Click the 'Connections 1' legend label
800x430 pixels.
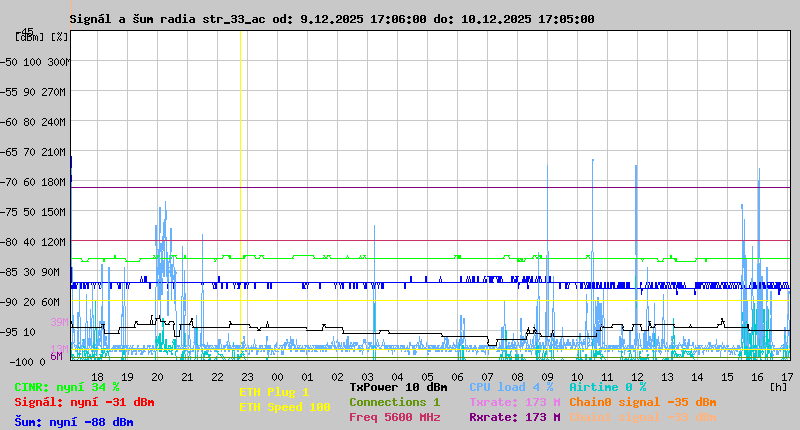[394, 402]
